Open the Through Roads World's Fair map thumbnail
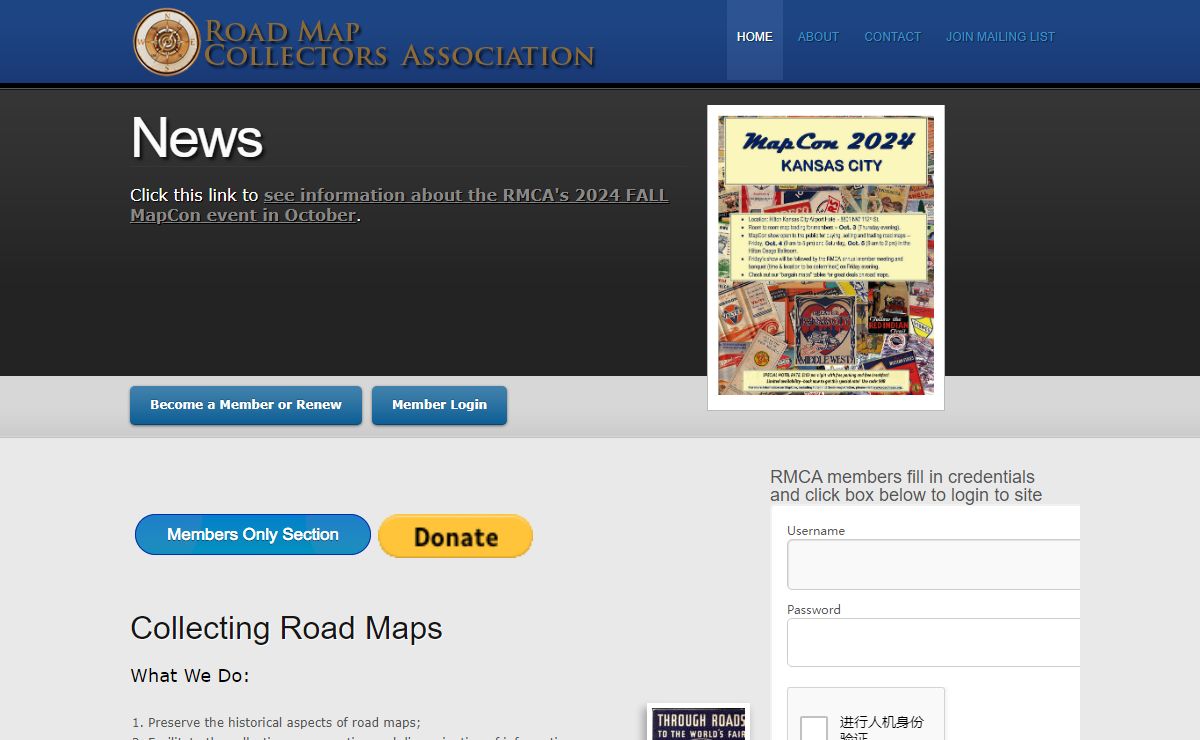Screen dimensions: 1200x740 click(699, 722)
